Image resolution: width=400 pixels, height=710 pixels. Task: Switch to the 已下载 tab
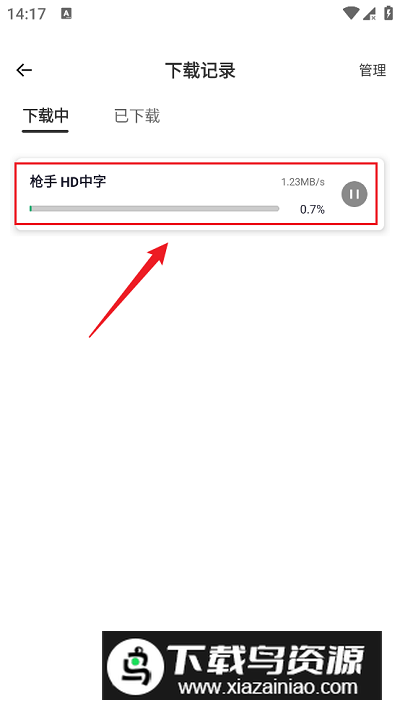coord(137,116)
